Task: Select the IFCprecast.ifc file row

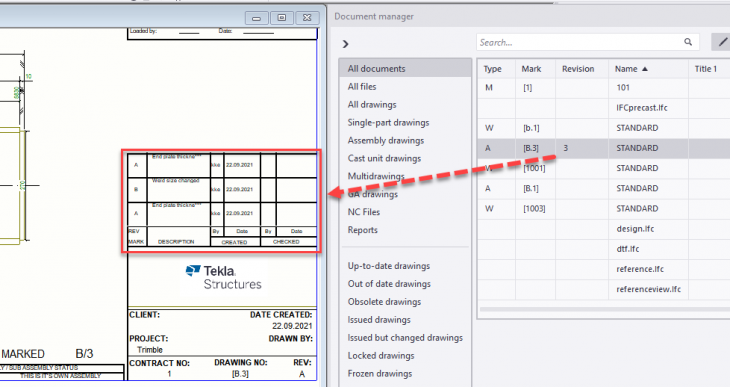Action: 604,108
